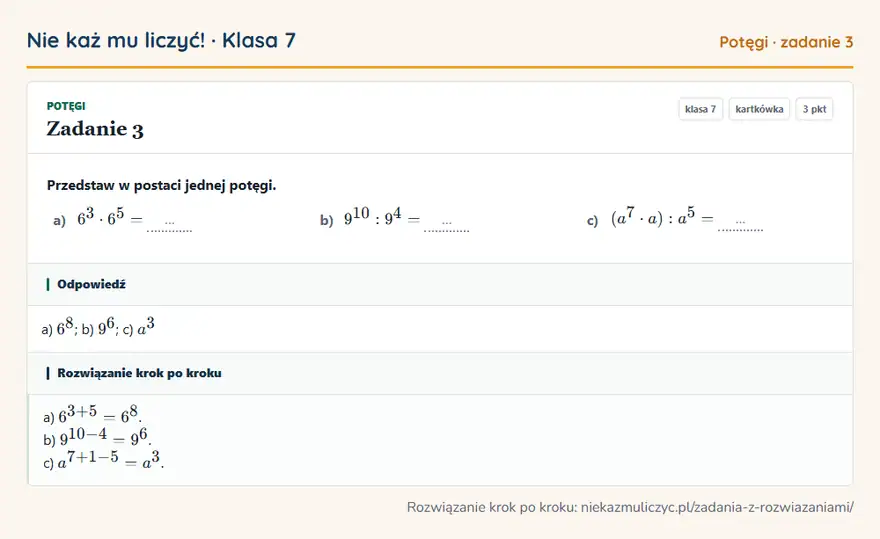Click the 'Nie każ mu liczyć! · Klasa 7' header

(x=161, y=40)
